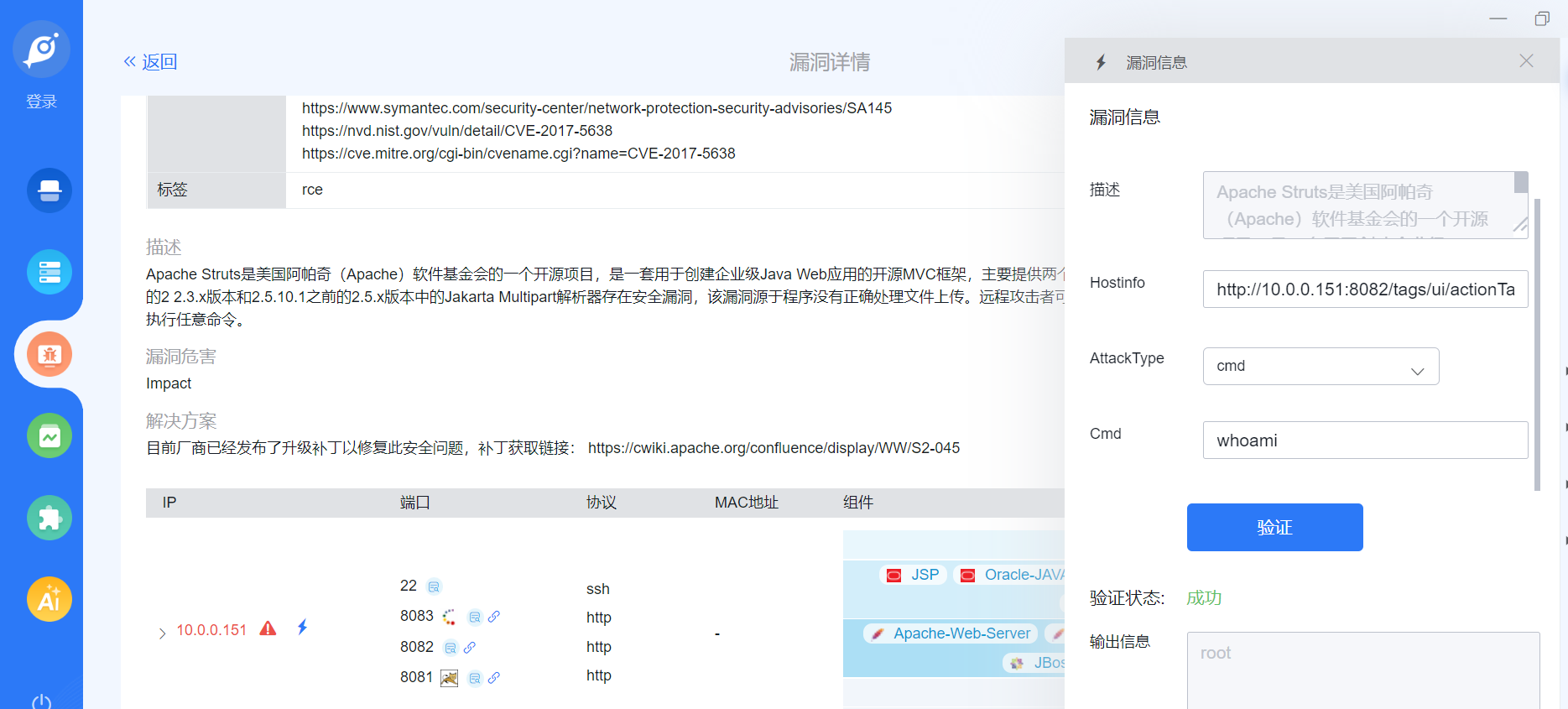
Task: Click the 组件 column header
Action: pos(858,503)
